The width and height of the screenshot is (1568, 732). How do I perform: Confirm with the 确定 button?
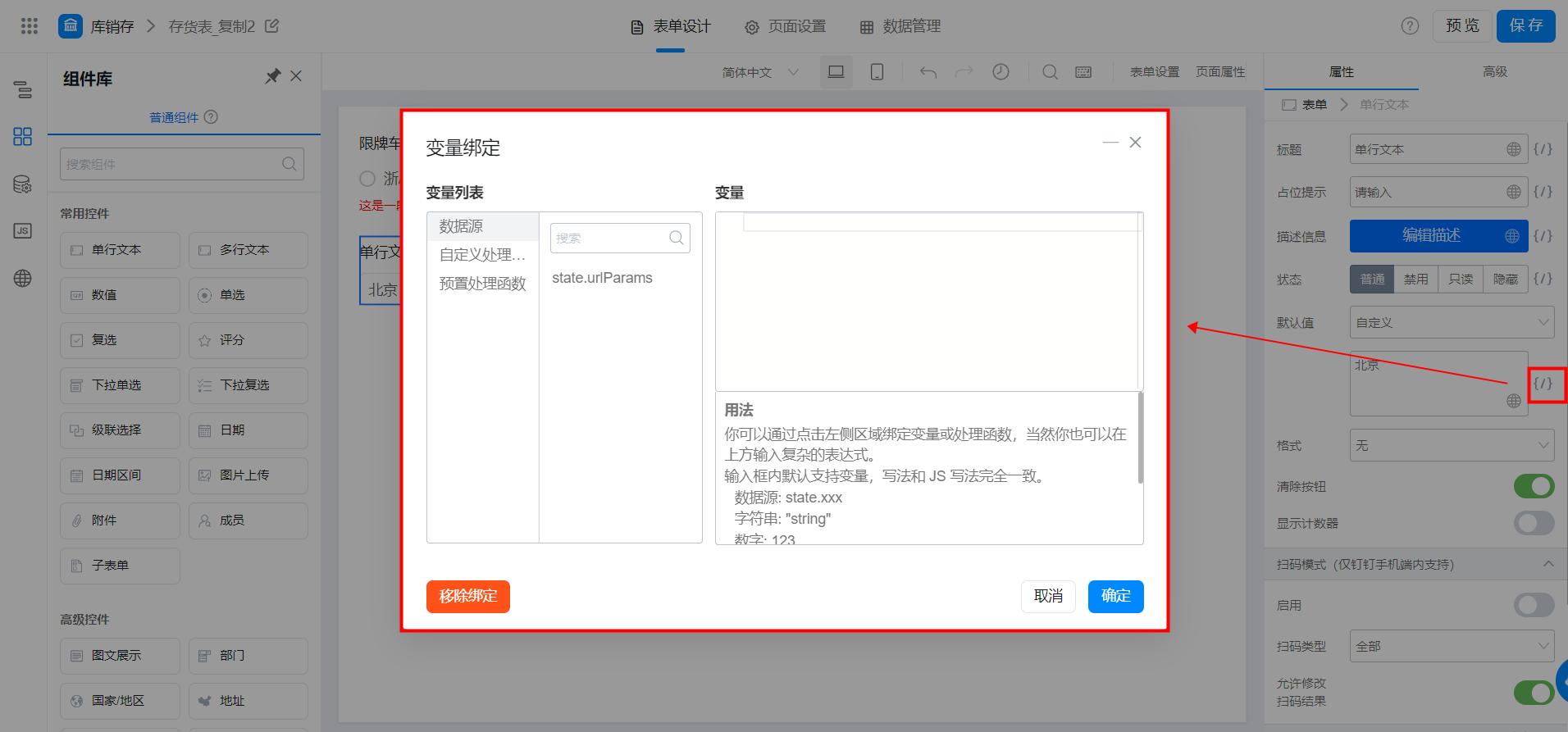click(x=1115, y=596)
